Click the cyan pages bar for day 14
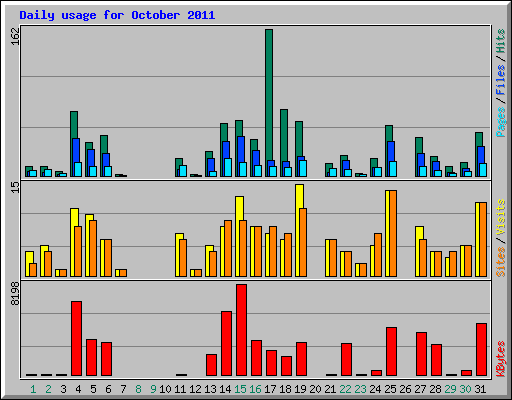This screenshot has height=400, width=512. (x=228, y=167)
